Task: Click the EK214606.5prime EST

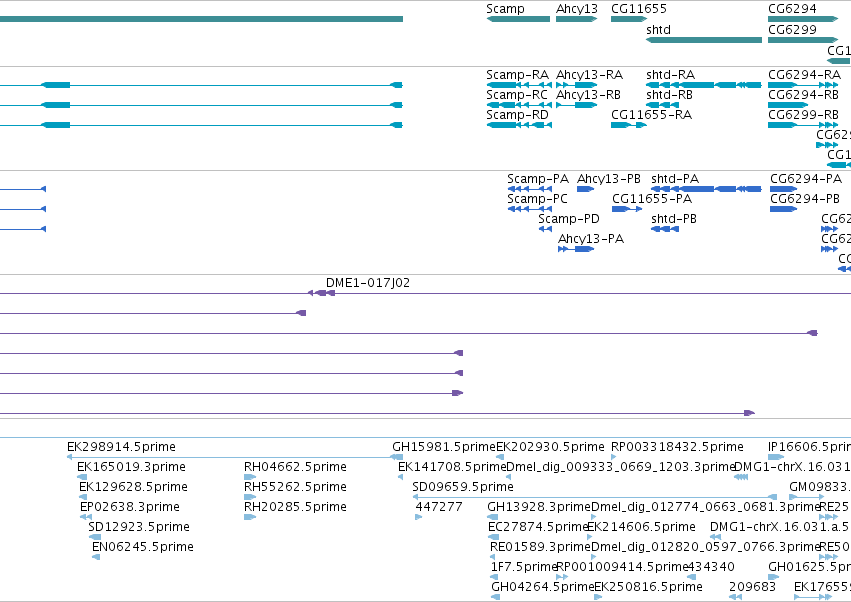Action: click(590, 537)
